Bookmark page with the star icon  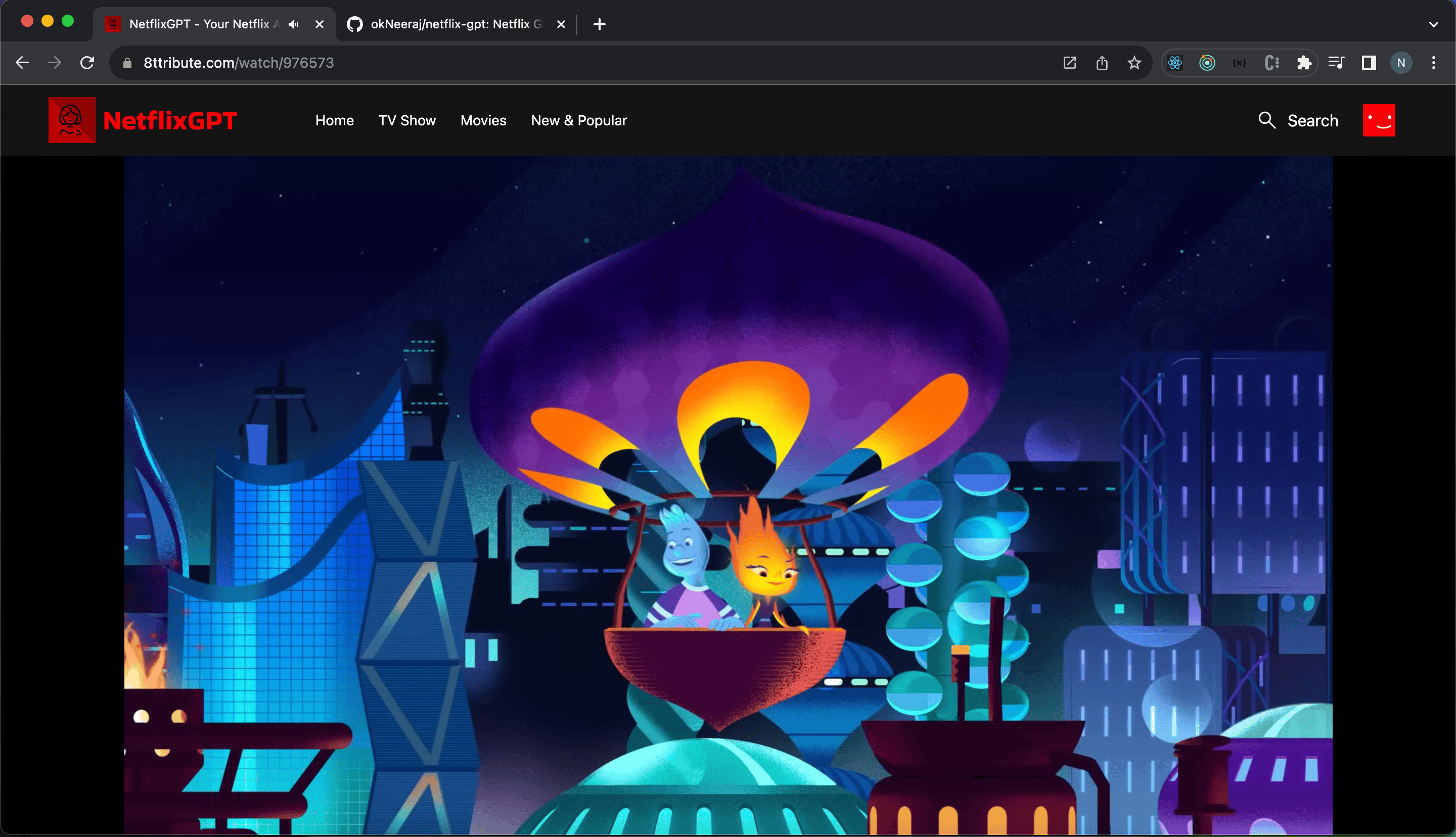click(1133, 63)
